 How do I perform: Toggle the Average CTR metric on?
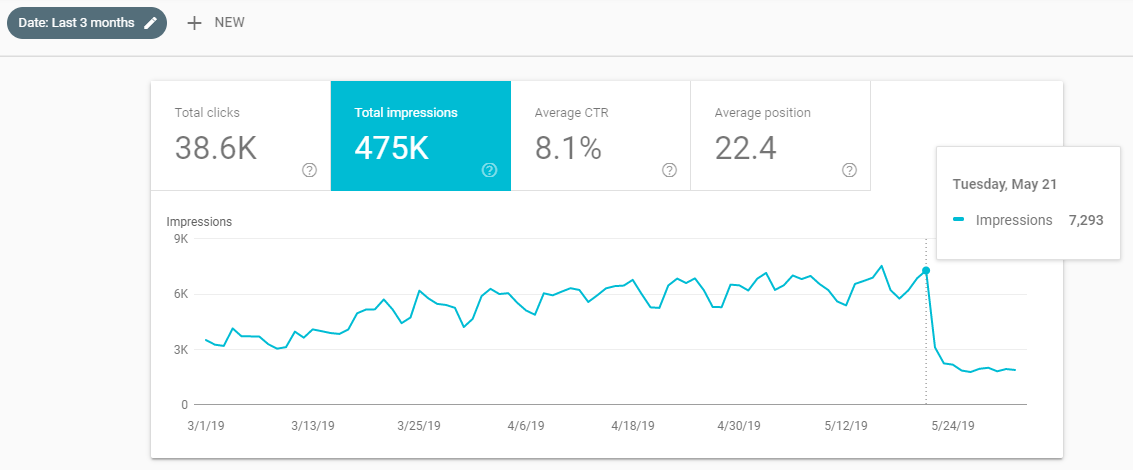(600, 136)
